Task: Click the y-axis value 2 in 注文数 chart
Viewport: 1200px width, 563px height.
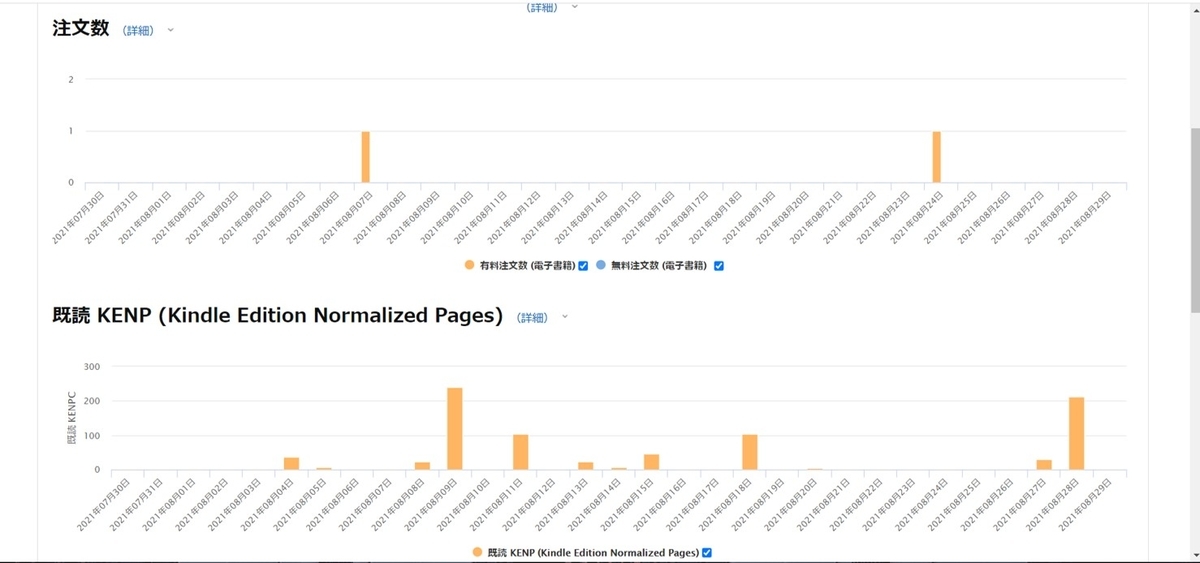Action: tap(71, 79)
